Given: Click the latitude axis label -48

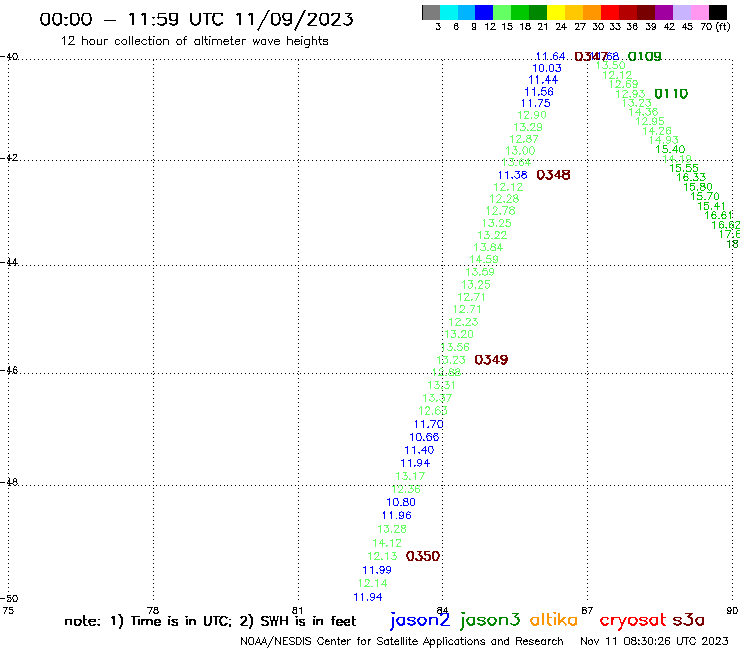Looking at the screenshot, I should pos(9,482).
